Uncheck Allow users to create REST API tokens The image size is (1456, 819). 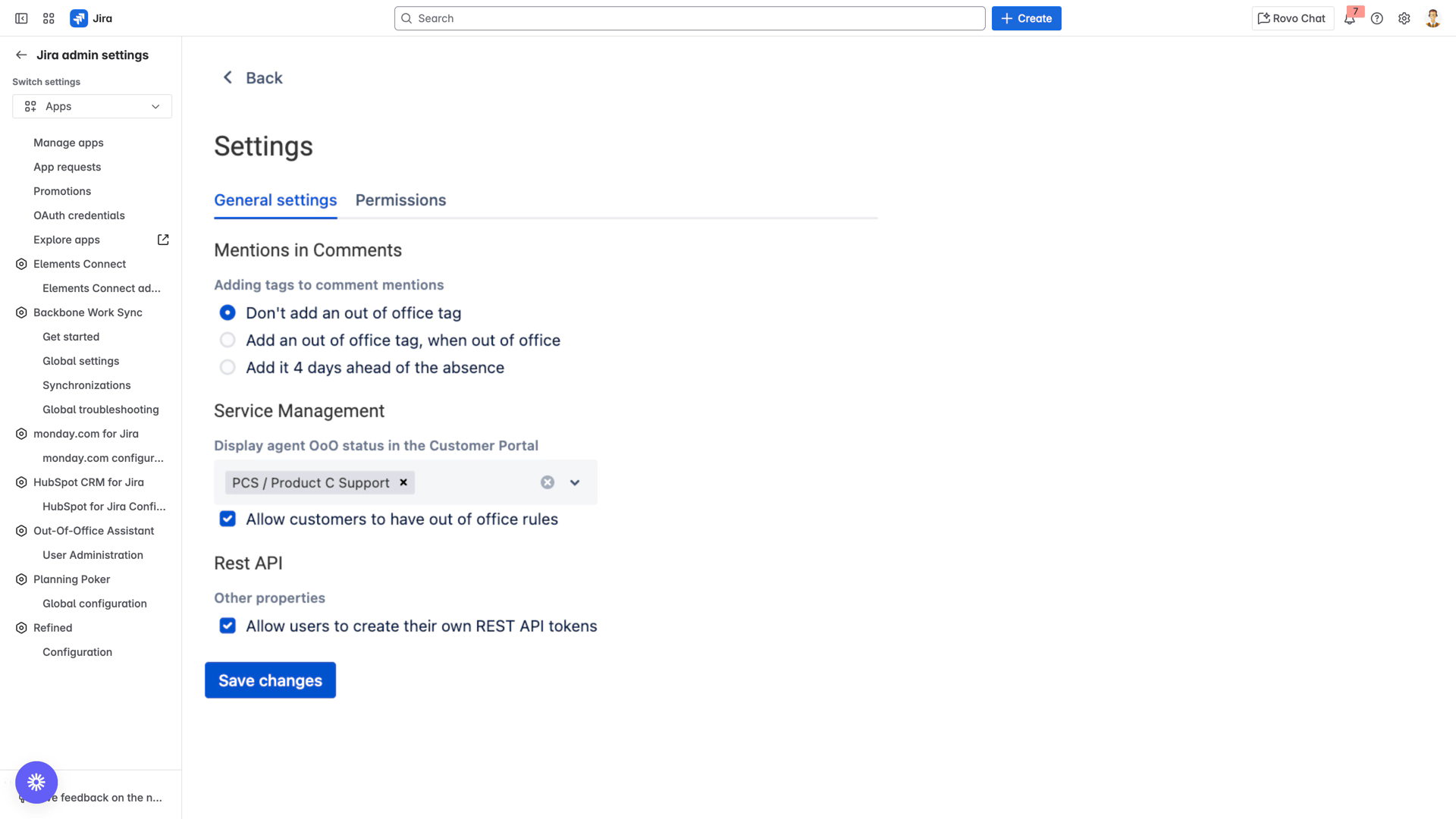(x=227, y=626)
